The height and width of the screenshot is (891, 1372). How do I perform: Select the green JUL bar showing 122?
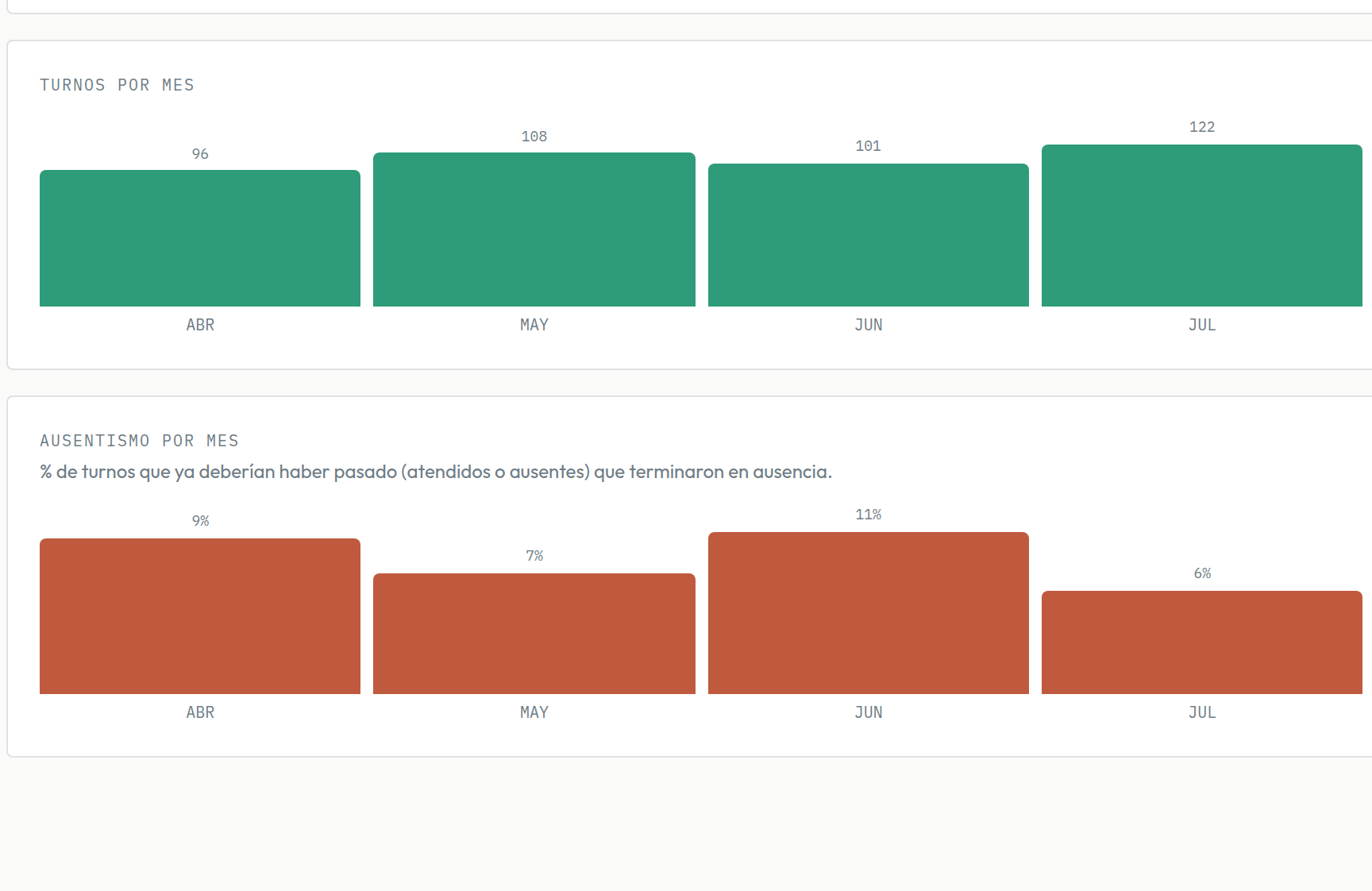click(x=1202, y=226)
